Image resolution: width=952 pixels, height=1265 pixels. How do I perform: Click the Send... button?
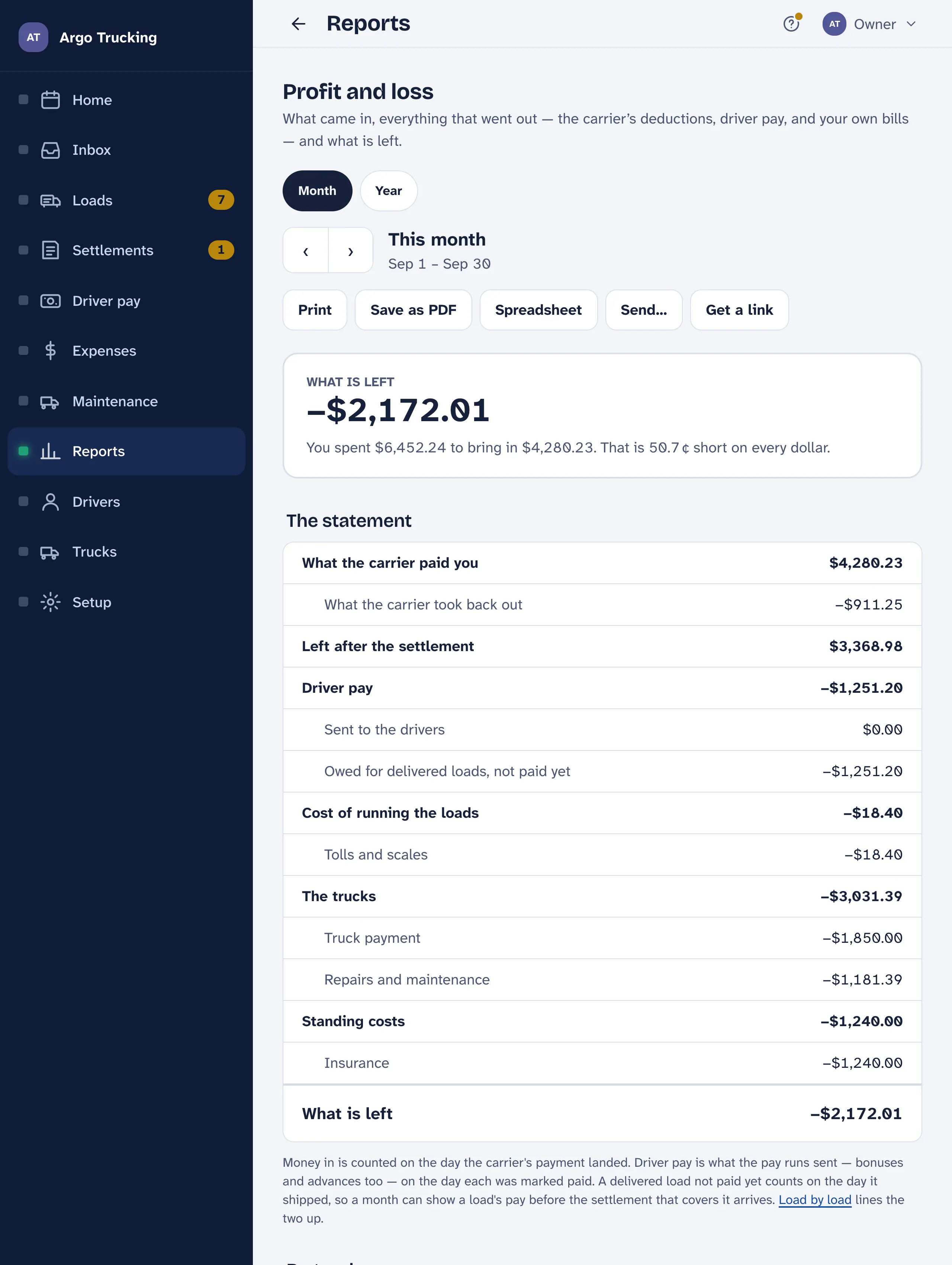(643, 310)
